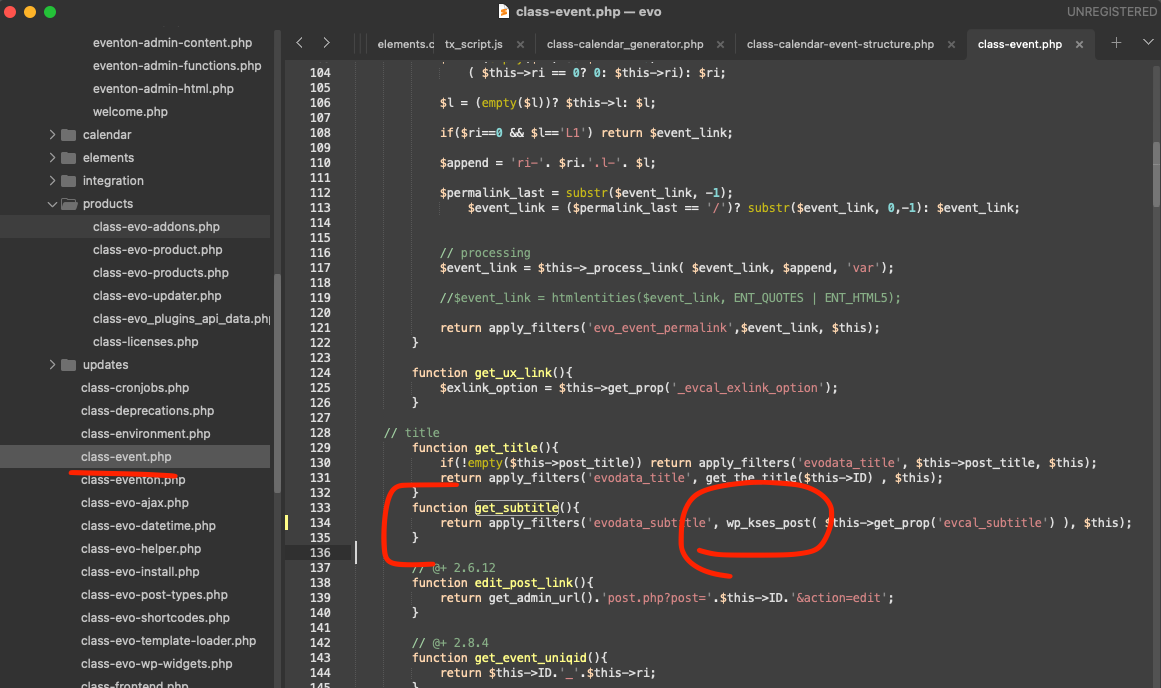Click get_title function name on line 129

click(x=506, y=447)
